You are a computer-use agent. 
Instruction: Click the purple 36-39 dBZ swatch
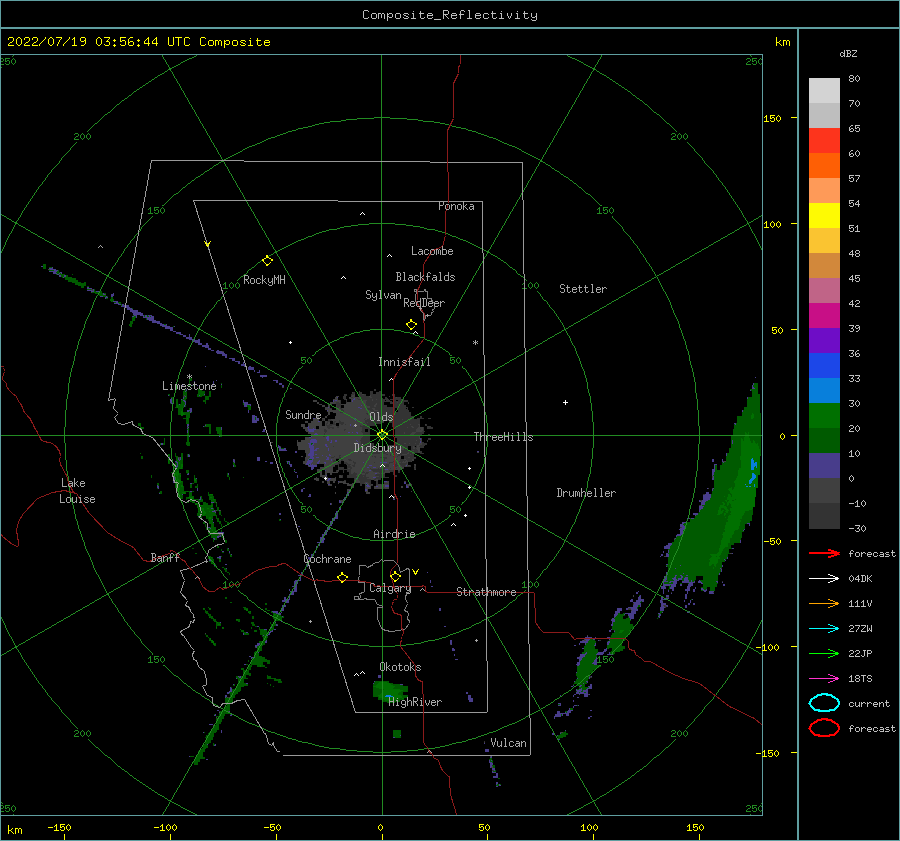(824, 340)
